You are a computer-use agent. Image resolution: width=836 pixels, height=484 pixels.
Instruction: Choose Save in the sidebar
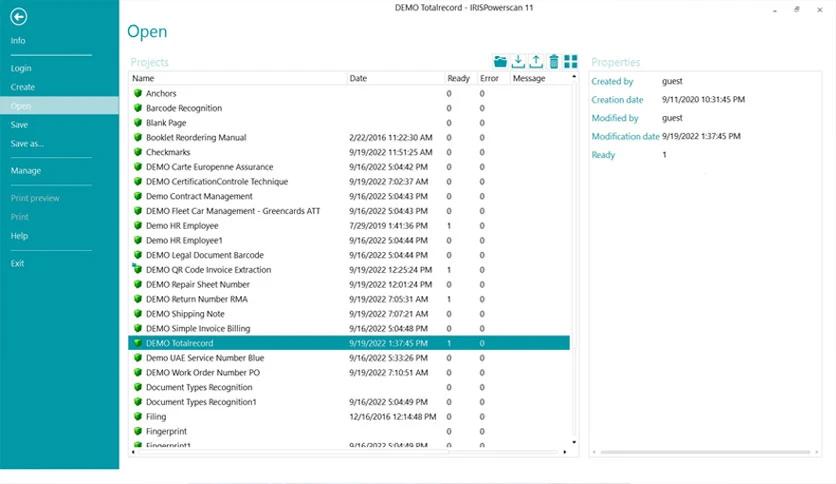click(x=19, y=125)
